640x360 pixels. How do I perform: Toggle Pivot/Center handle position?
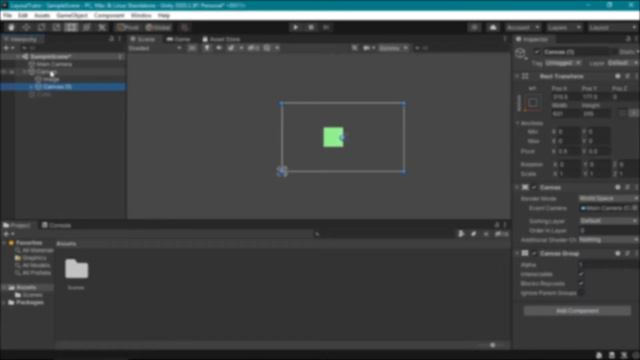(127, 27)
